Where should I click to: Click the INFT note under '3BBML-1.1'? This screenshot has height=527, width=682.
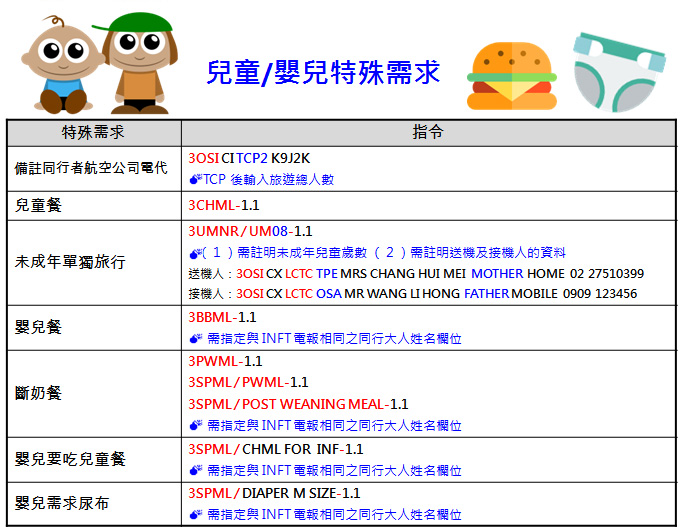334,338
